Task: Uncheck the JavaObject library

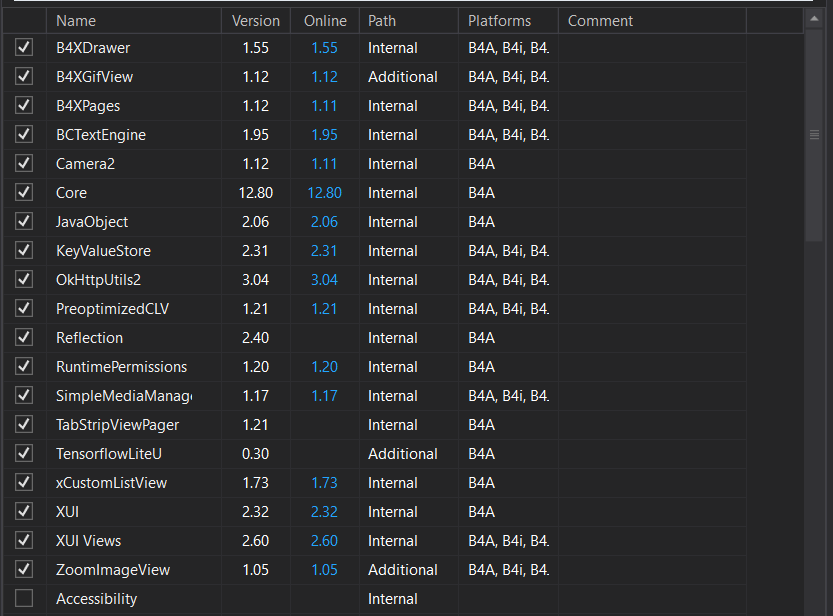Action: point(23,221)
